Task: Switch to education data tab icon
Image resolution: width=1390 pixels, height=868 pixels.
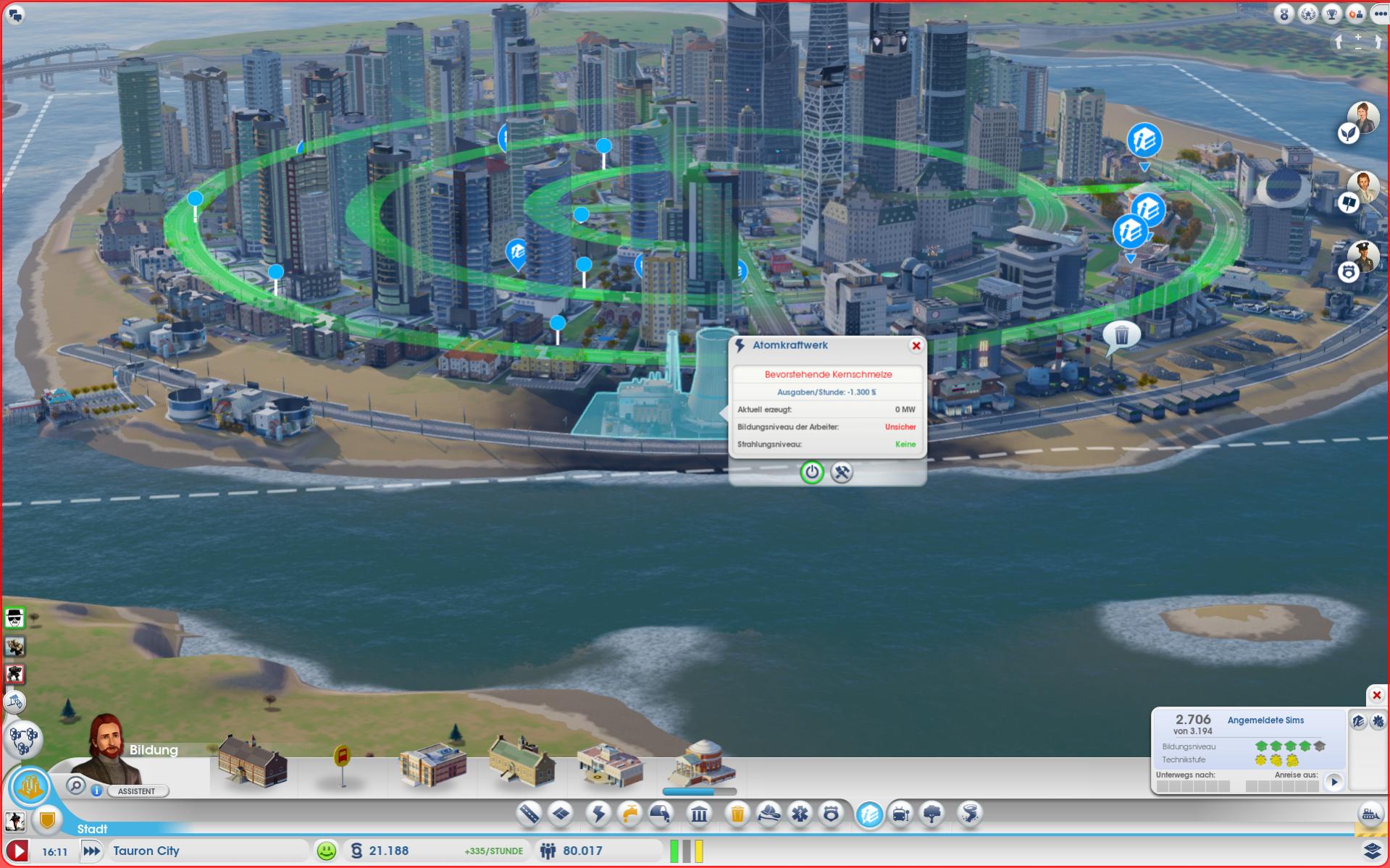Action: [1358, 721]
